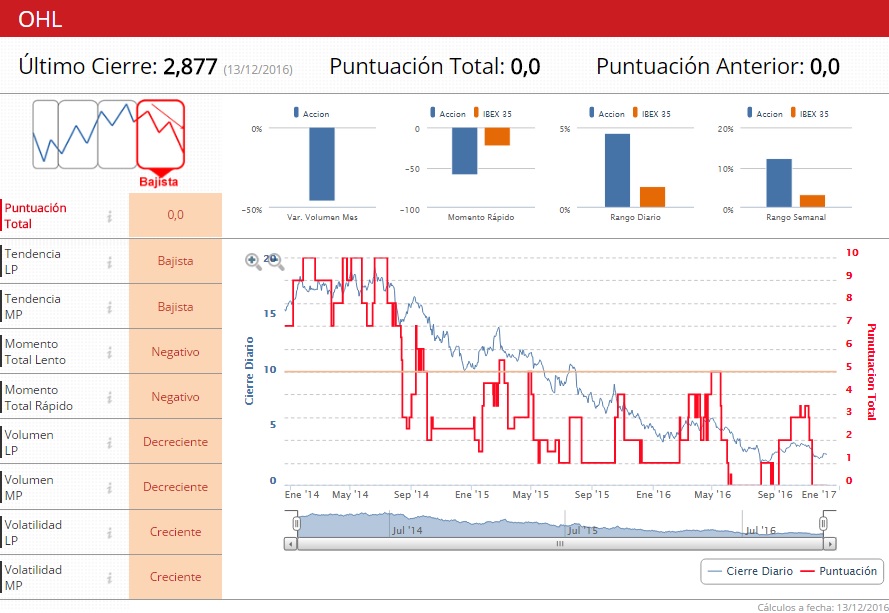Click the Sep '14 x-axis label
This screenshot has width=889, height=613.
pos(411,494)
